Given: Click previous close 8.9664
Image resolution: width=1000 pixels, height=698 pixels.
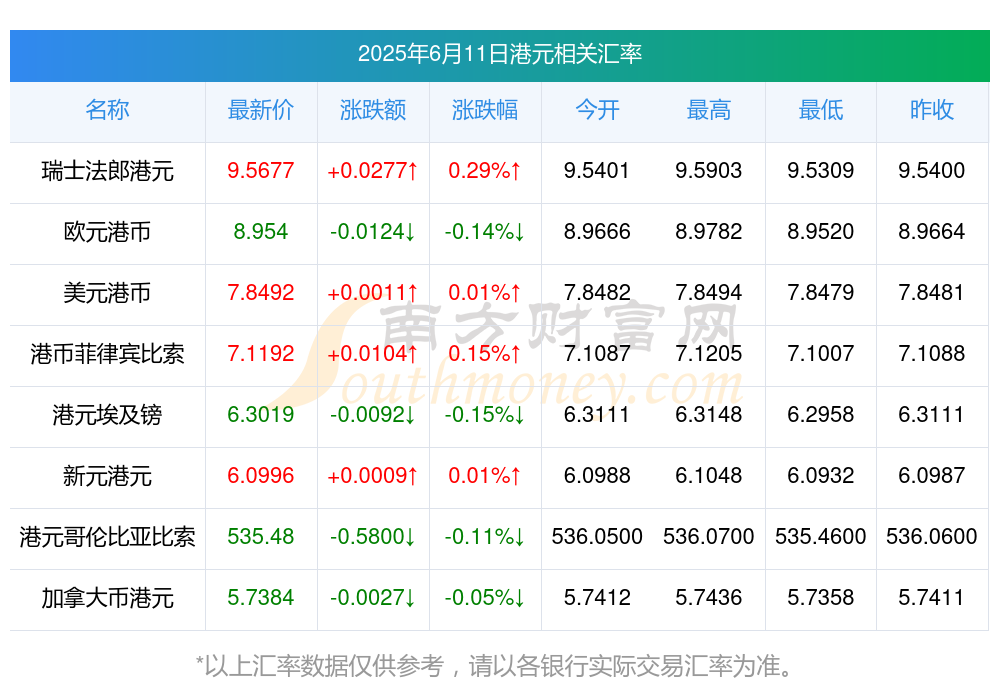Looking at the screenshot, I should (932, 231).
